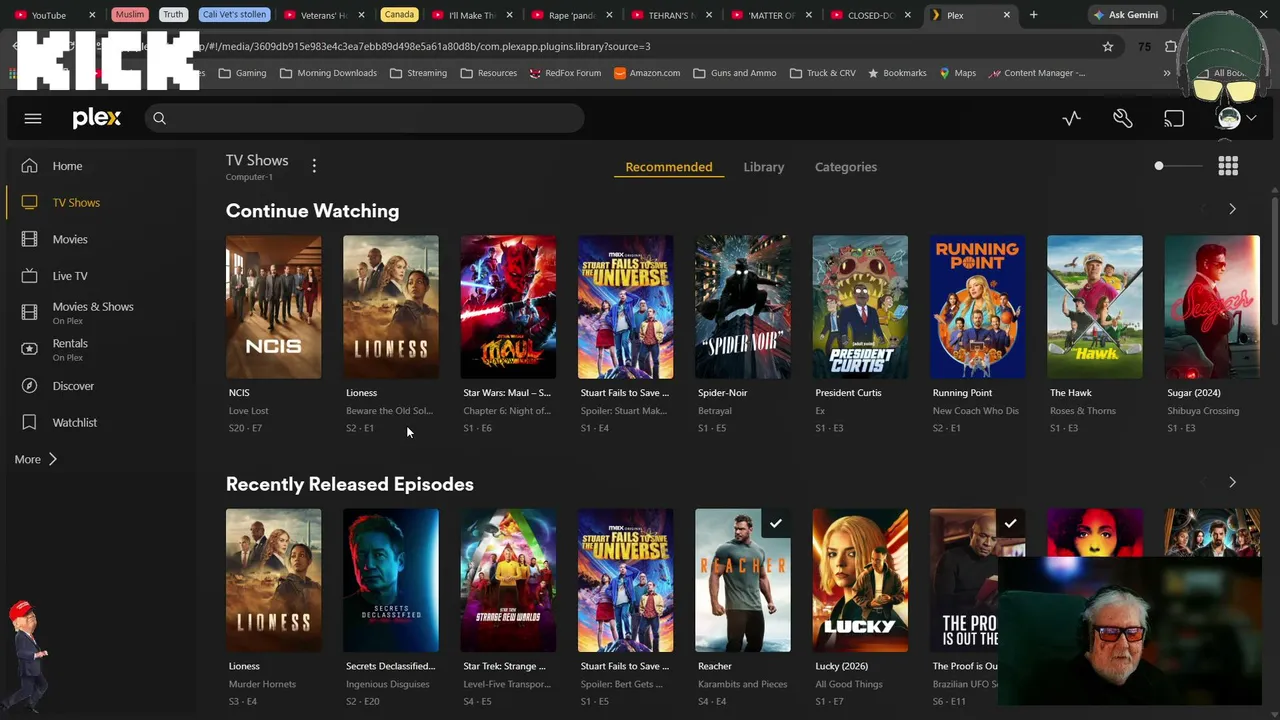
Task: Open the RedFox Forum bookmark
Action: [566, 73]
